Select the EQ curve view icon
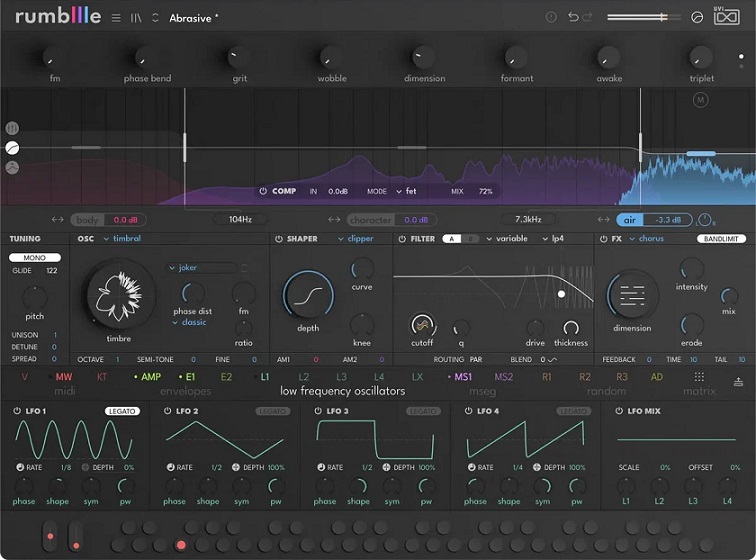The height and width of the screenshot is (560, 756). tap(13, 148)
